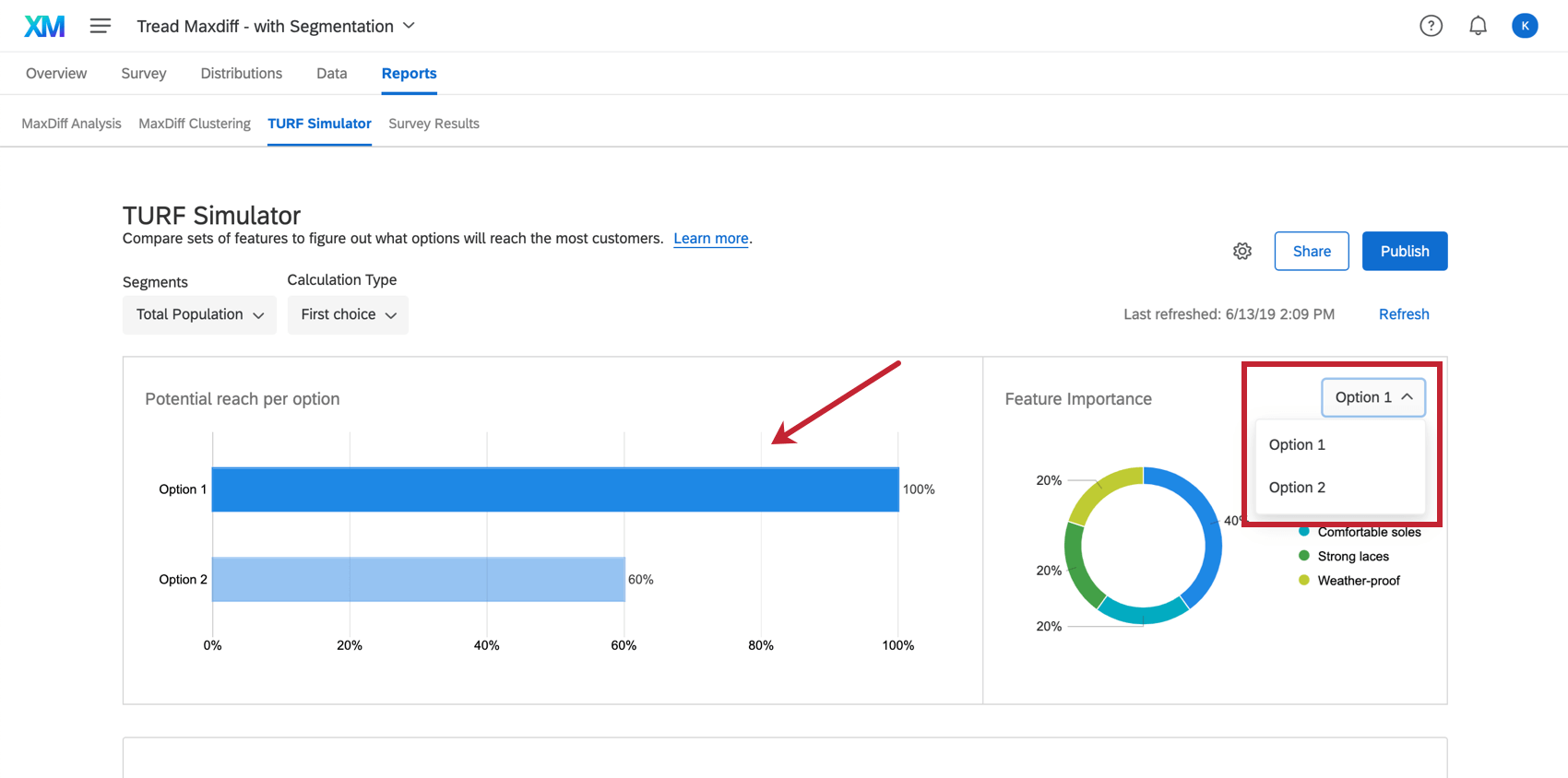This screenshot has height=778, width=1568.
Task: Open the Total Population segments dropdown
Action: pos(199,314)
